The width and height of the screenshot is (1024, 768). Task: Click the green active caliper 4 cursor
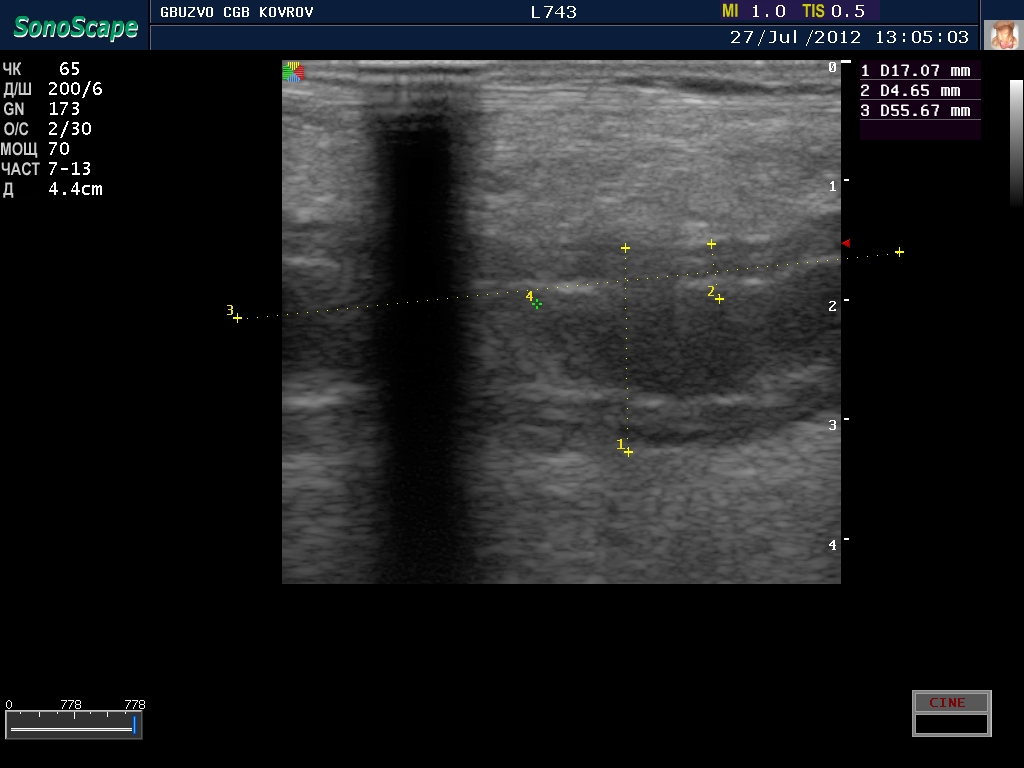(537, 303)
